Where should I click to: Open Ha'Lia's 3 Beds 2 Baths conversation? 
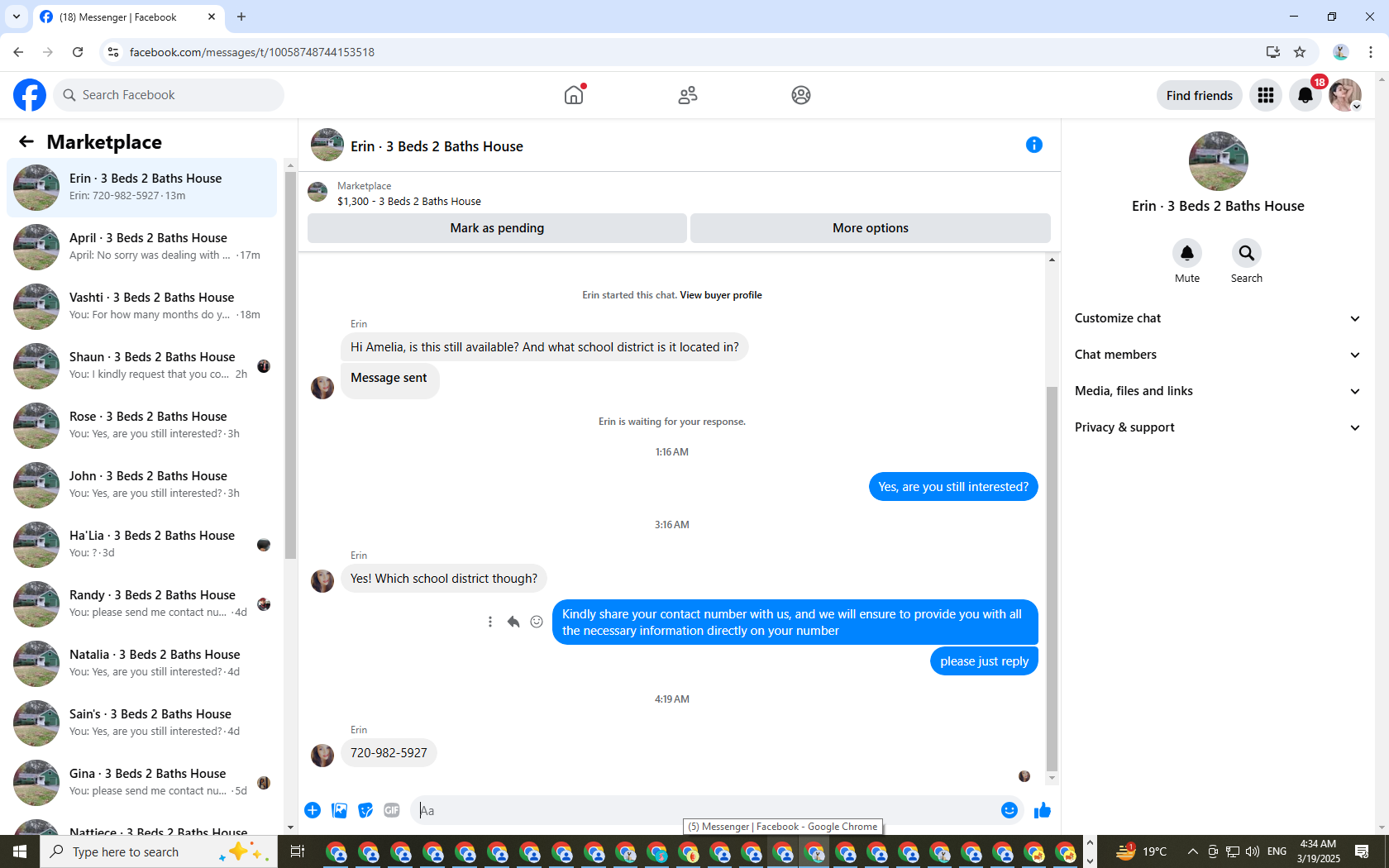[x=142, y=545]
